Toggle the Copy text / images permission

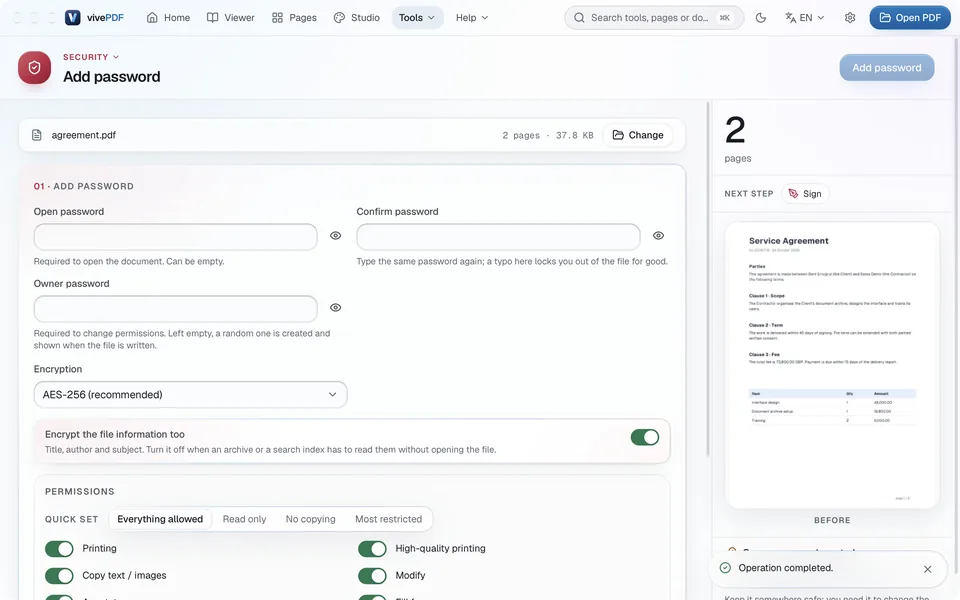pos(59,576)
